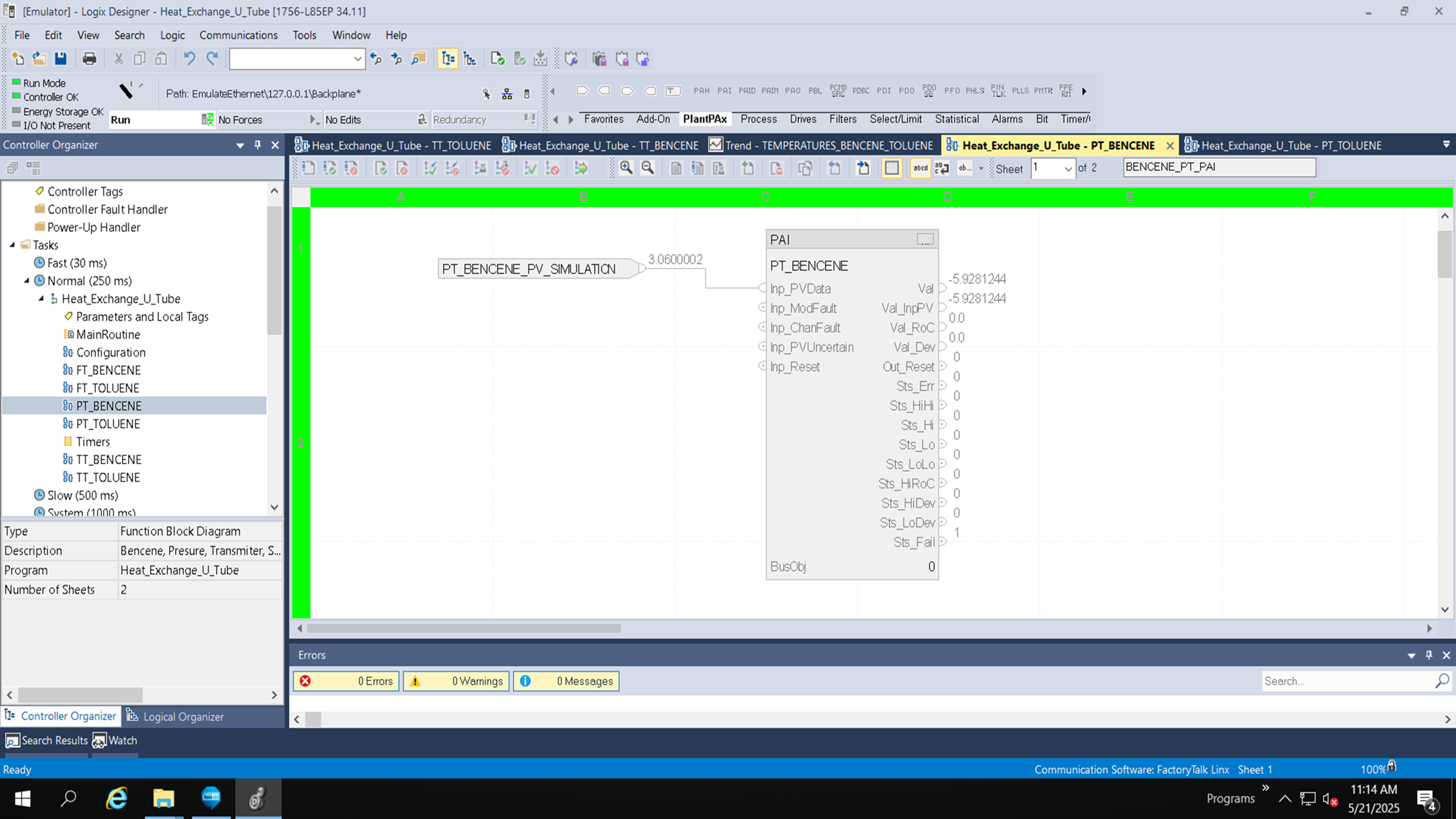
Task: Zoom out on the function block sheet
Action: click(x=648, y=168)
